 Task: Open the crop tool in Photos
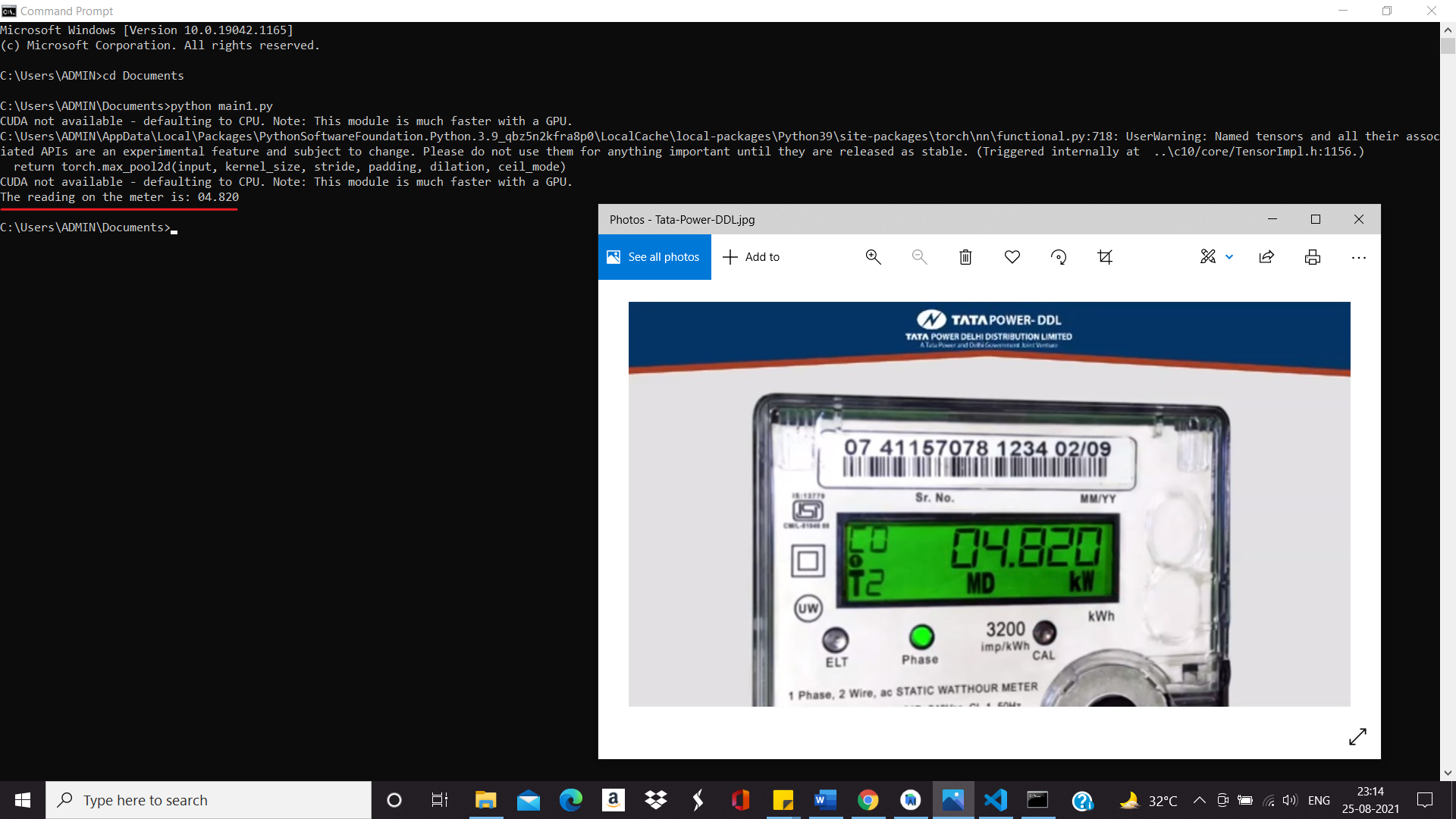point(1105,257)
